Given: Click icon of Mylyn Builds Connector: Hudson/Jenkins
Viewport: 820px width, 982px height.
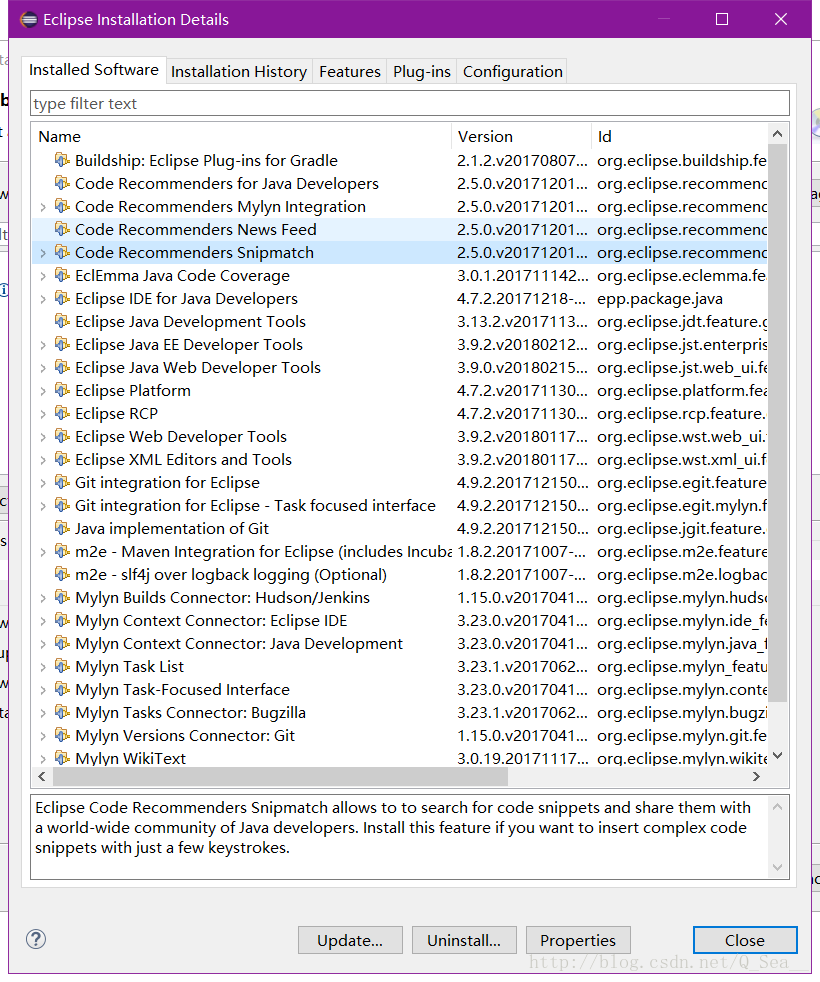Looking at the screenshot, I should point(62,597).
